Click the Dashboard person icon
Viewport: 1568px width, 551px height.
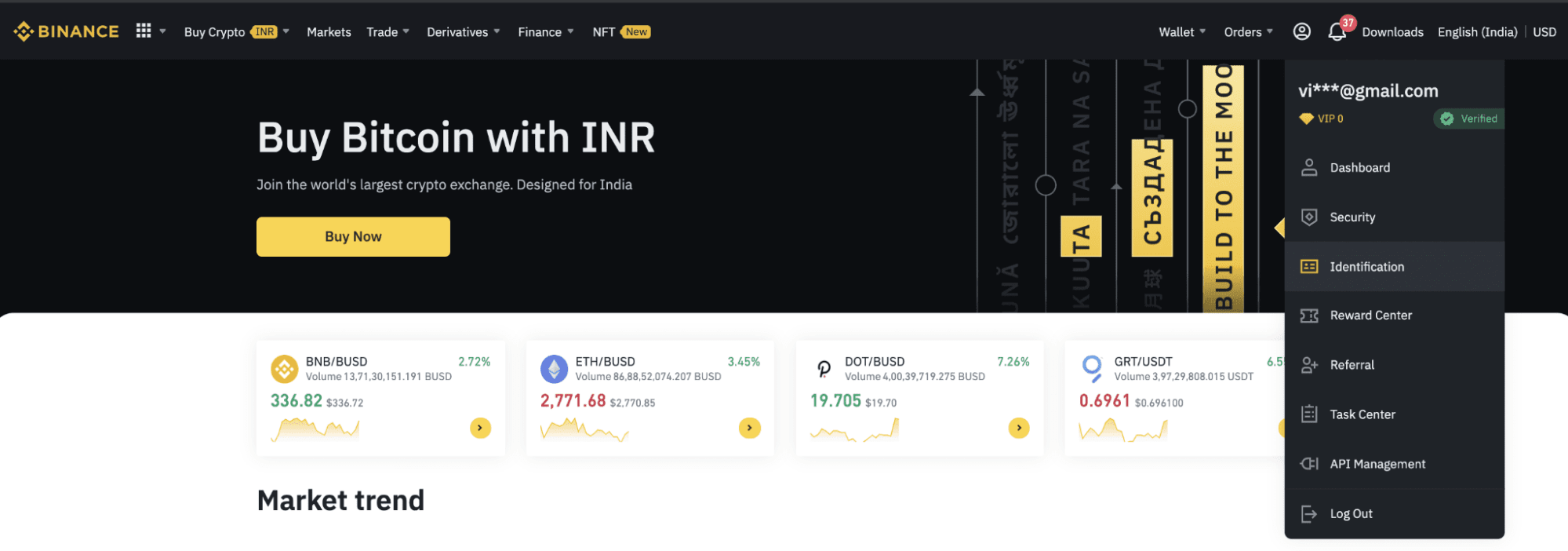(x=1309, y=167)
